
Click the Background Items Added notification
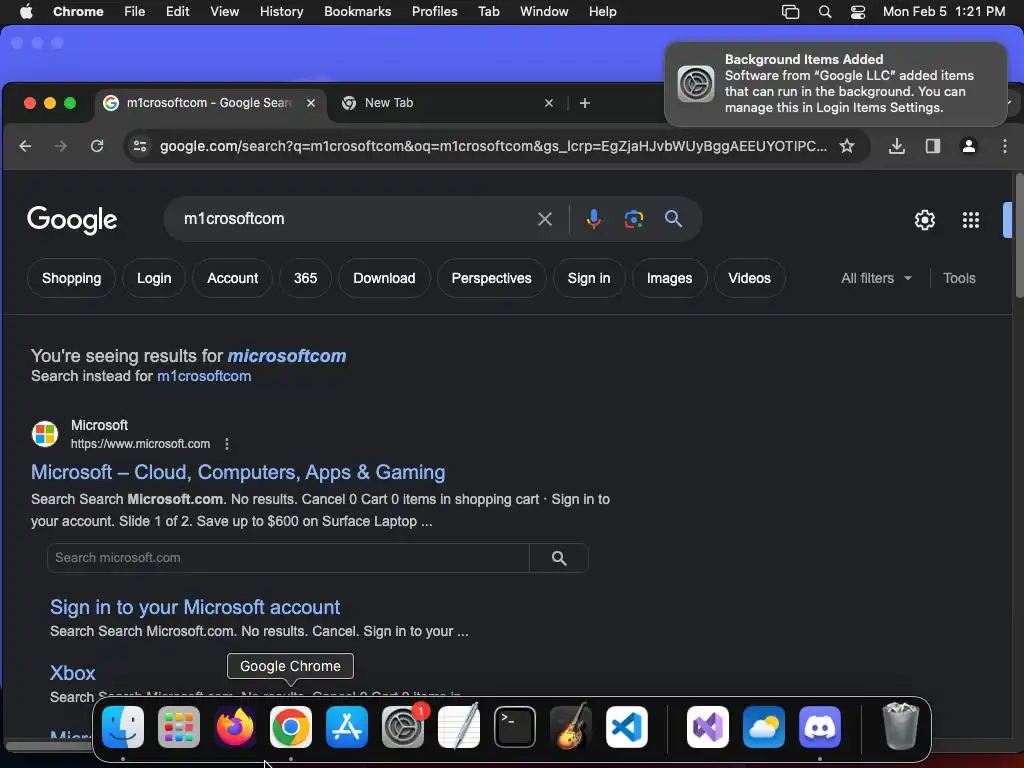pyautogui.click(x=836, y=84)
